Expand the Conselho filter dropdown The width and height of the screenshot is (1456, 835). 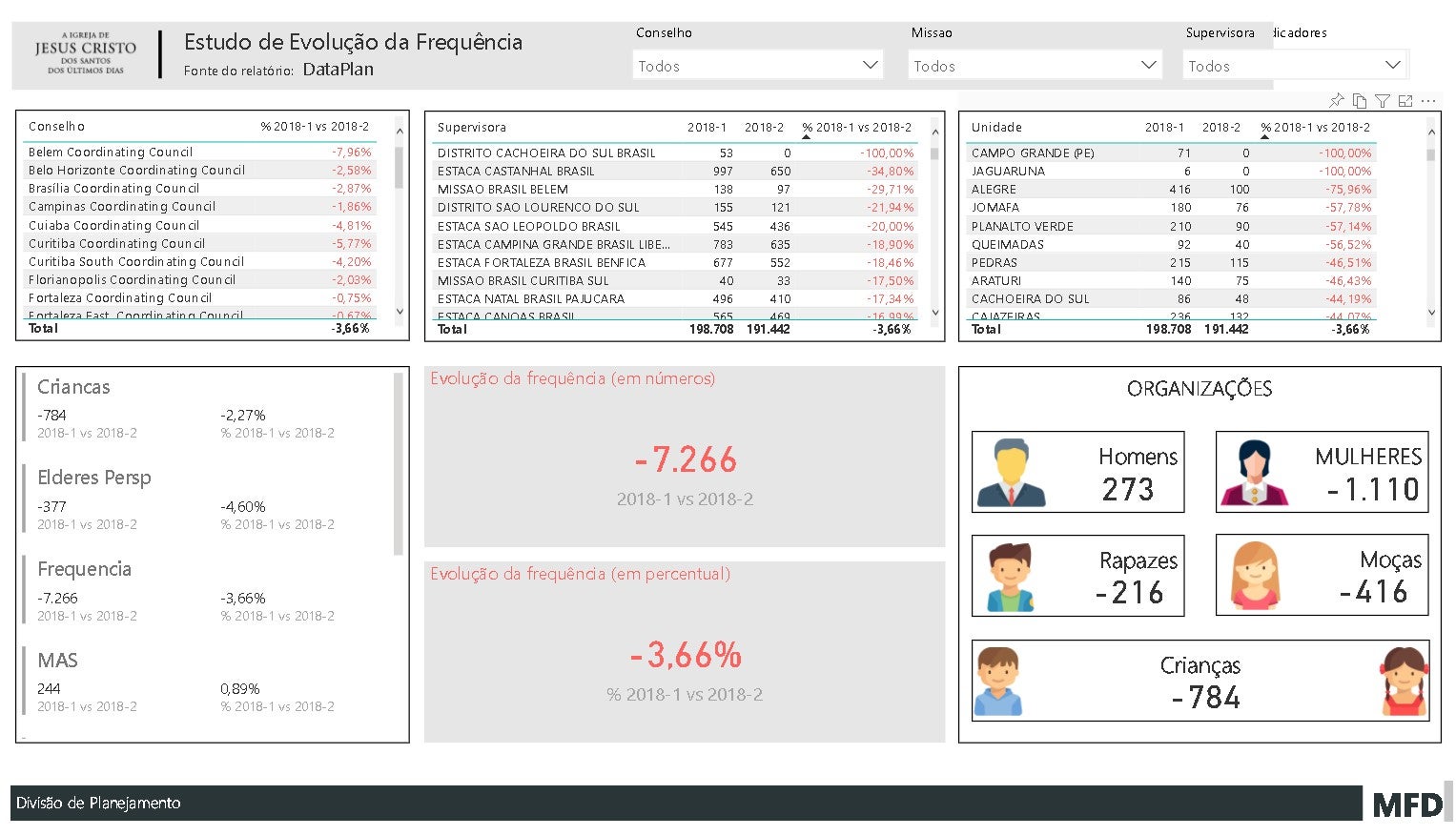pyautogui.click(x=870, y=65)
